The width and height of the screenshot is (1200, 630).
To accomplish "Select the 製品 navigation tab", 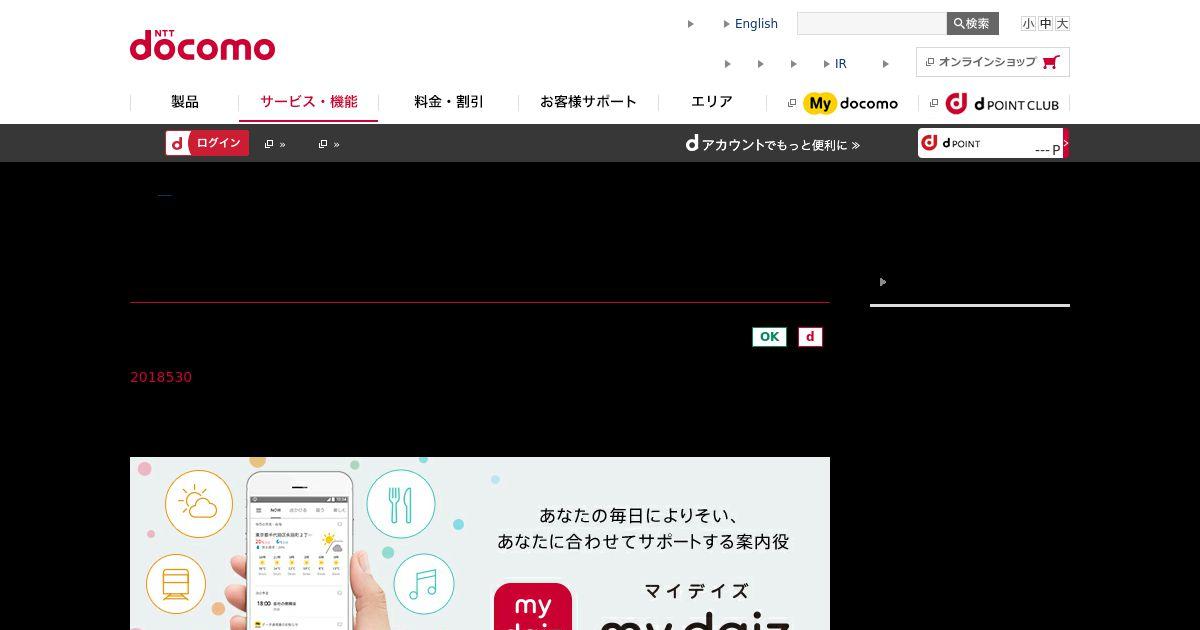I will [185, 102].
